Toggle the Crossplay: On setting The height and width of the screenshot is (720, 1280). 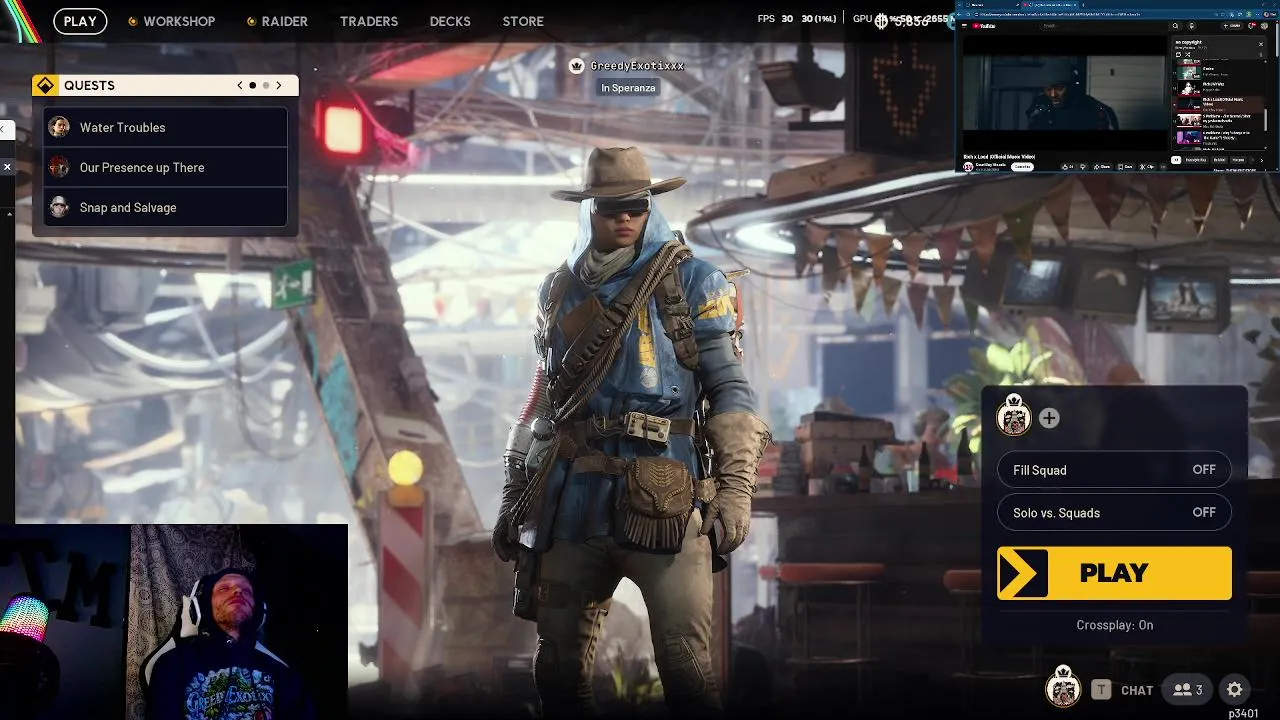[1115, 625]
